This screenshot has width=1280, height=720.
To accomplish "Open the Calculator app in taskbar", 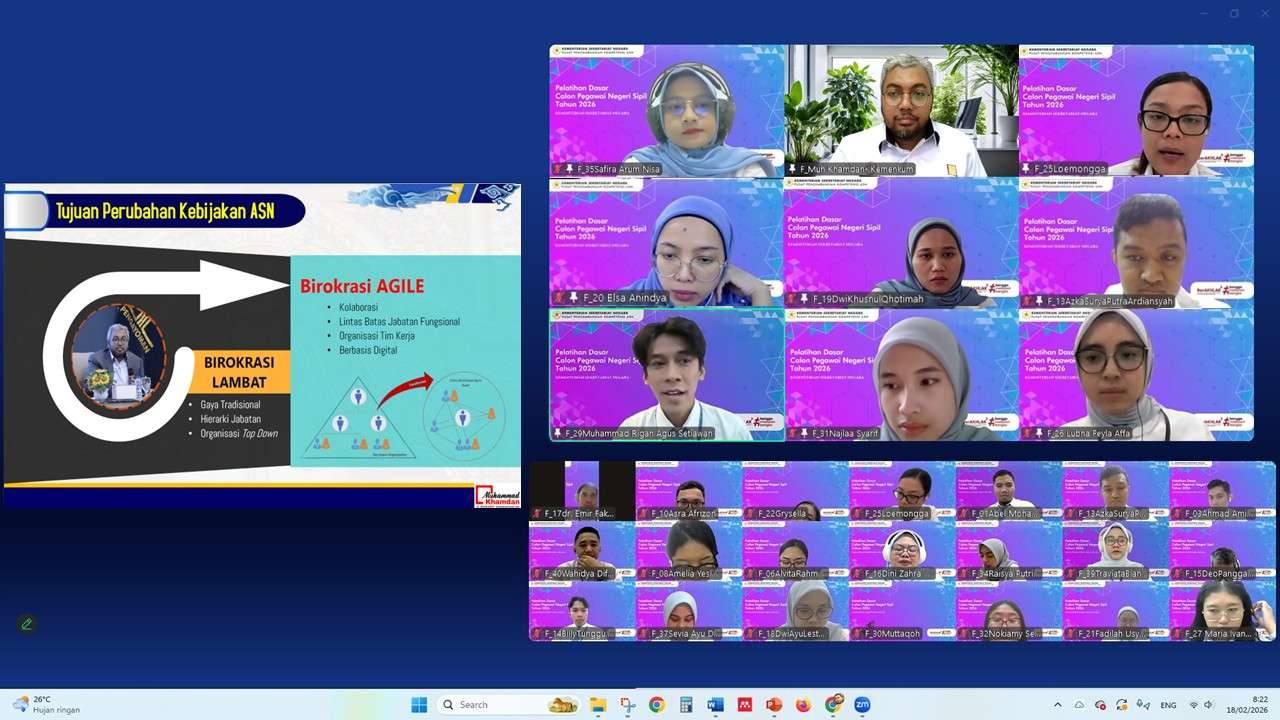I will click(686, 704).
